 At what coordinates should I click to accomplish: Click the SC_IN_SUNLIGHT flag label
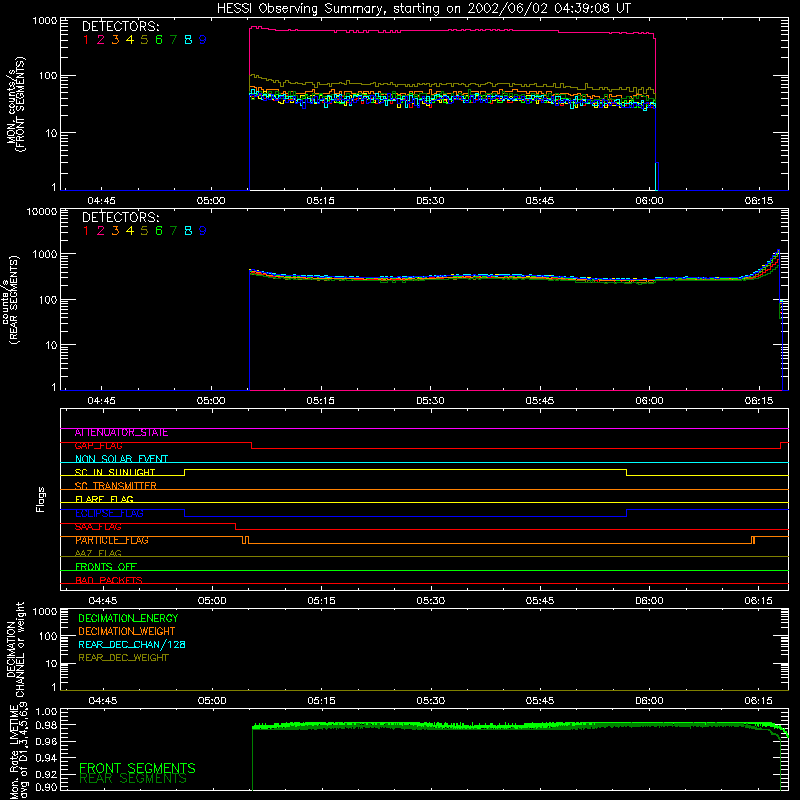tap(115, 472)
